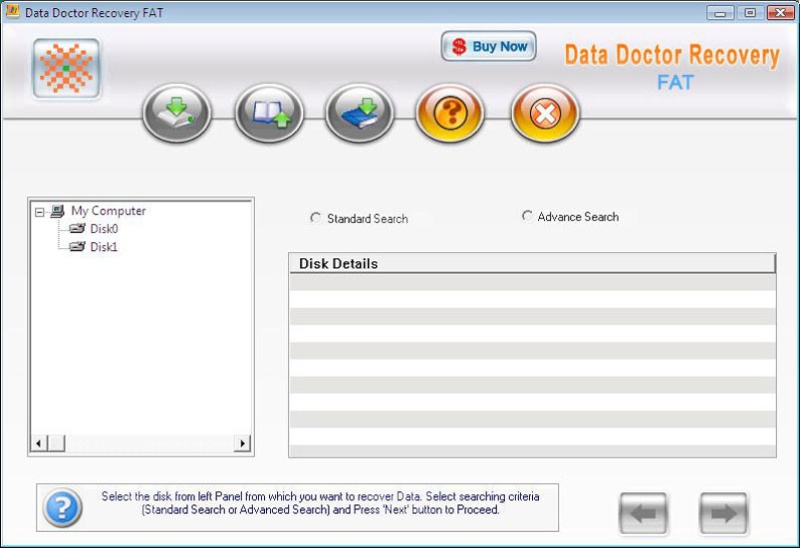Screen dimensions: 800x548
Task: Open Help via the question mark button
Action: coord(450,113)
